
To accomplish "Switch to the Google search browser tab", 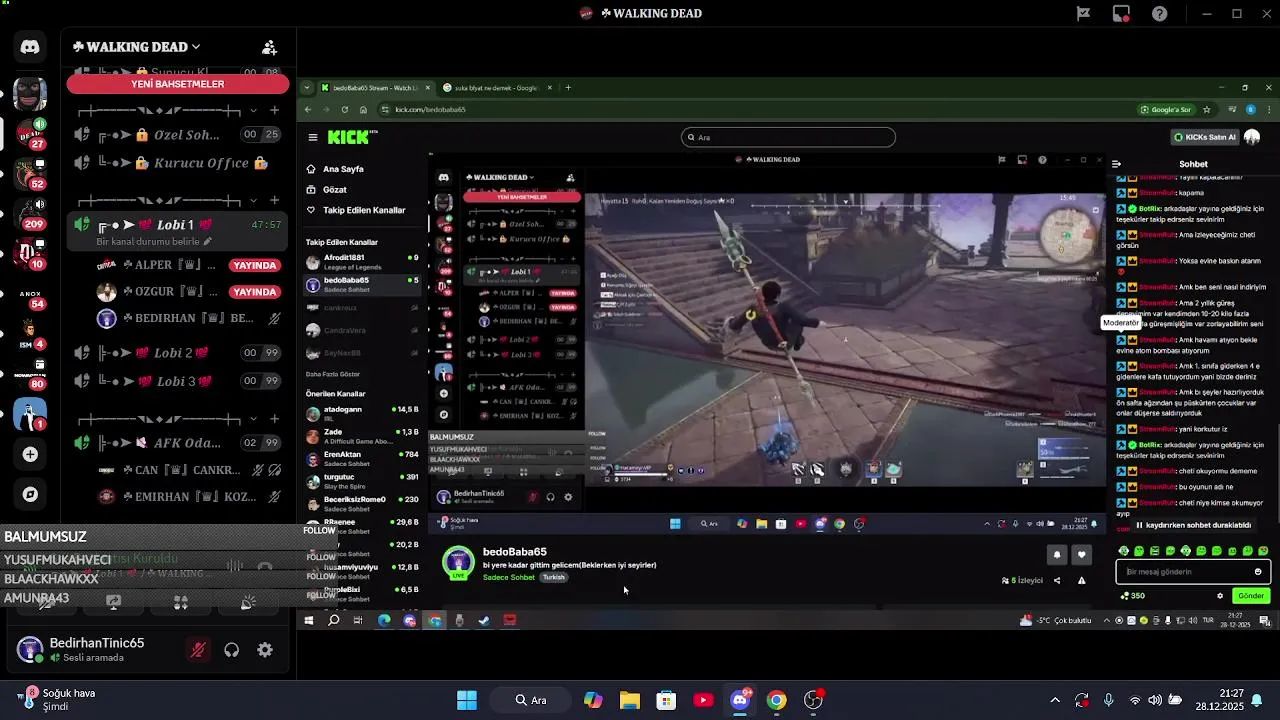I will coord(496,88).
